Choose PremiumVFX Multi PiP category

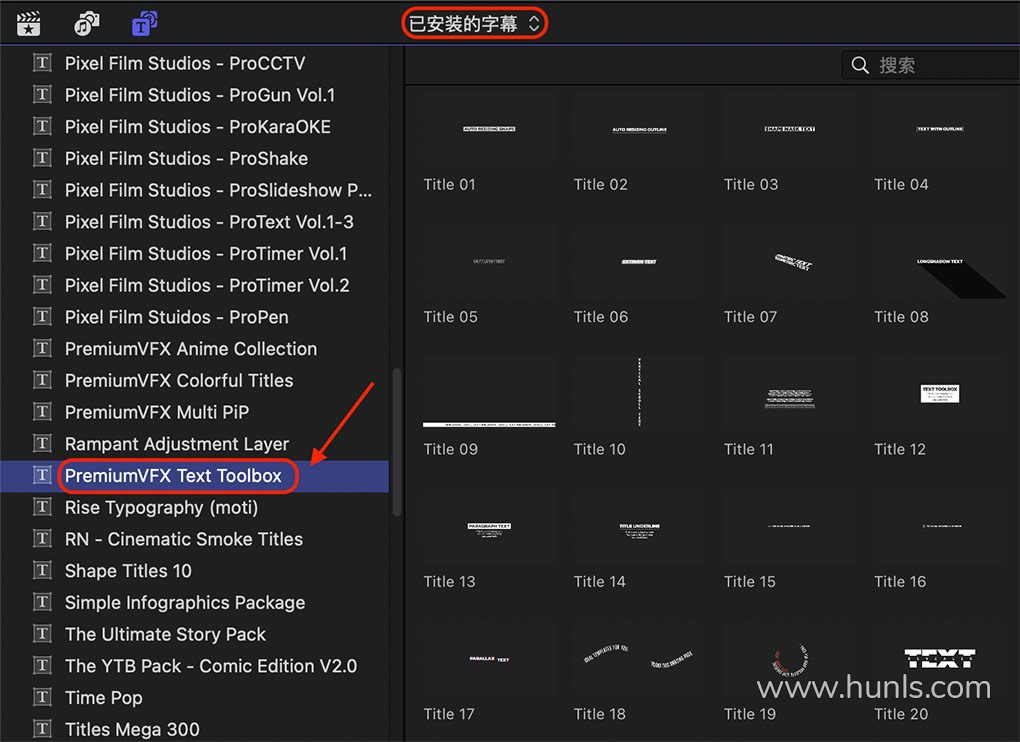(x=195, y=412)
